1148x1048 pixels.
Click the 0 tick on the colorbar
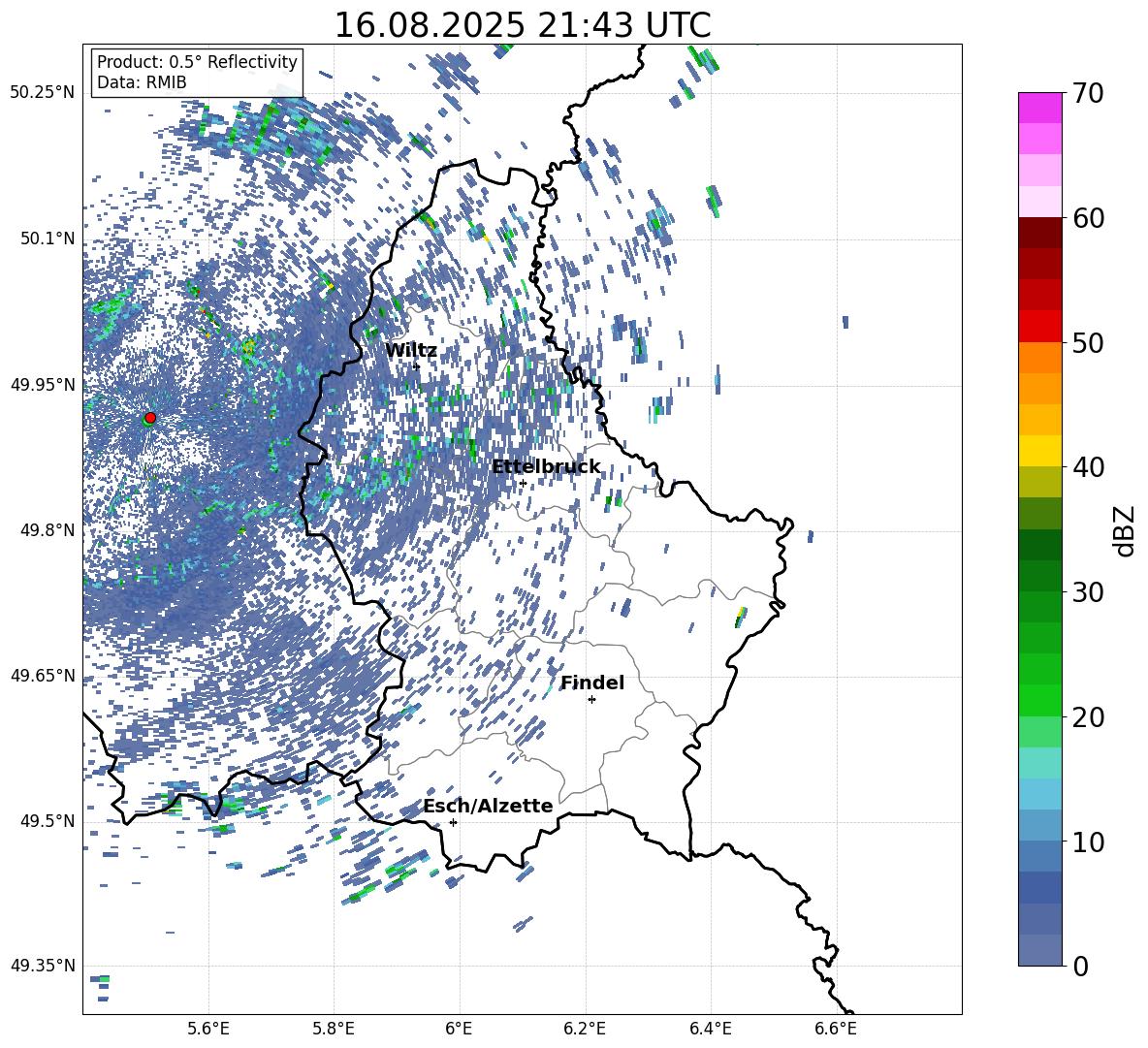1080,966
